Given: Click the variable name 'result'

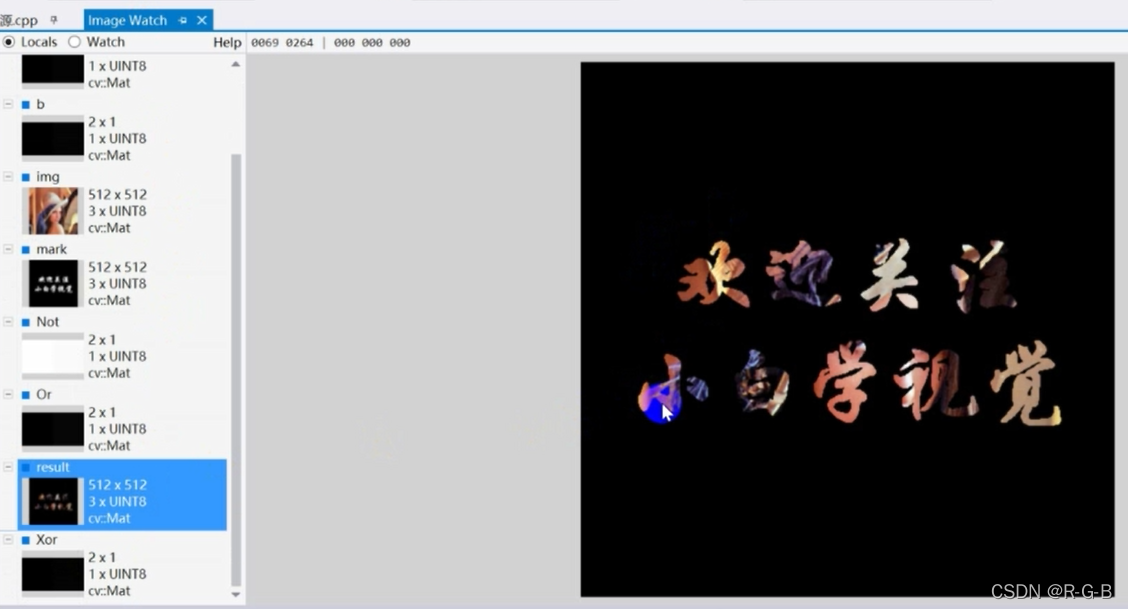Looking at the screenshot, I should [53, 467].
